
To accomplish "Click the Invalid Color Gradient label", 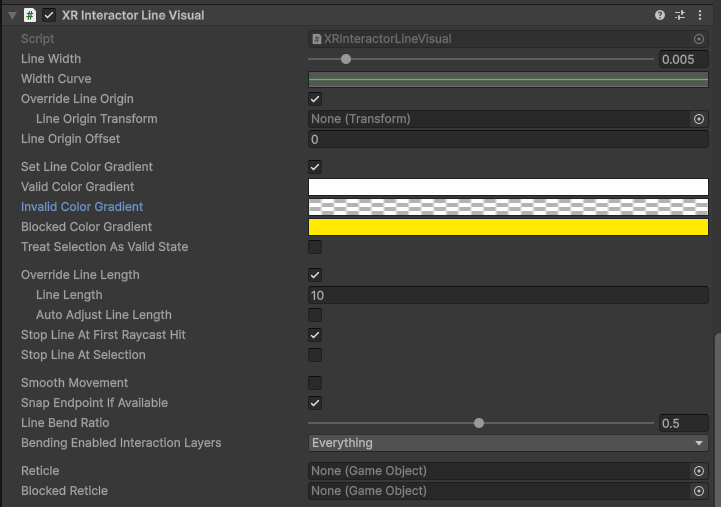I will point(82,207).
